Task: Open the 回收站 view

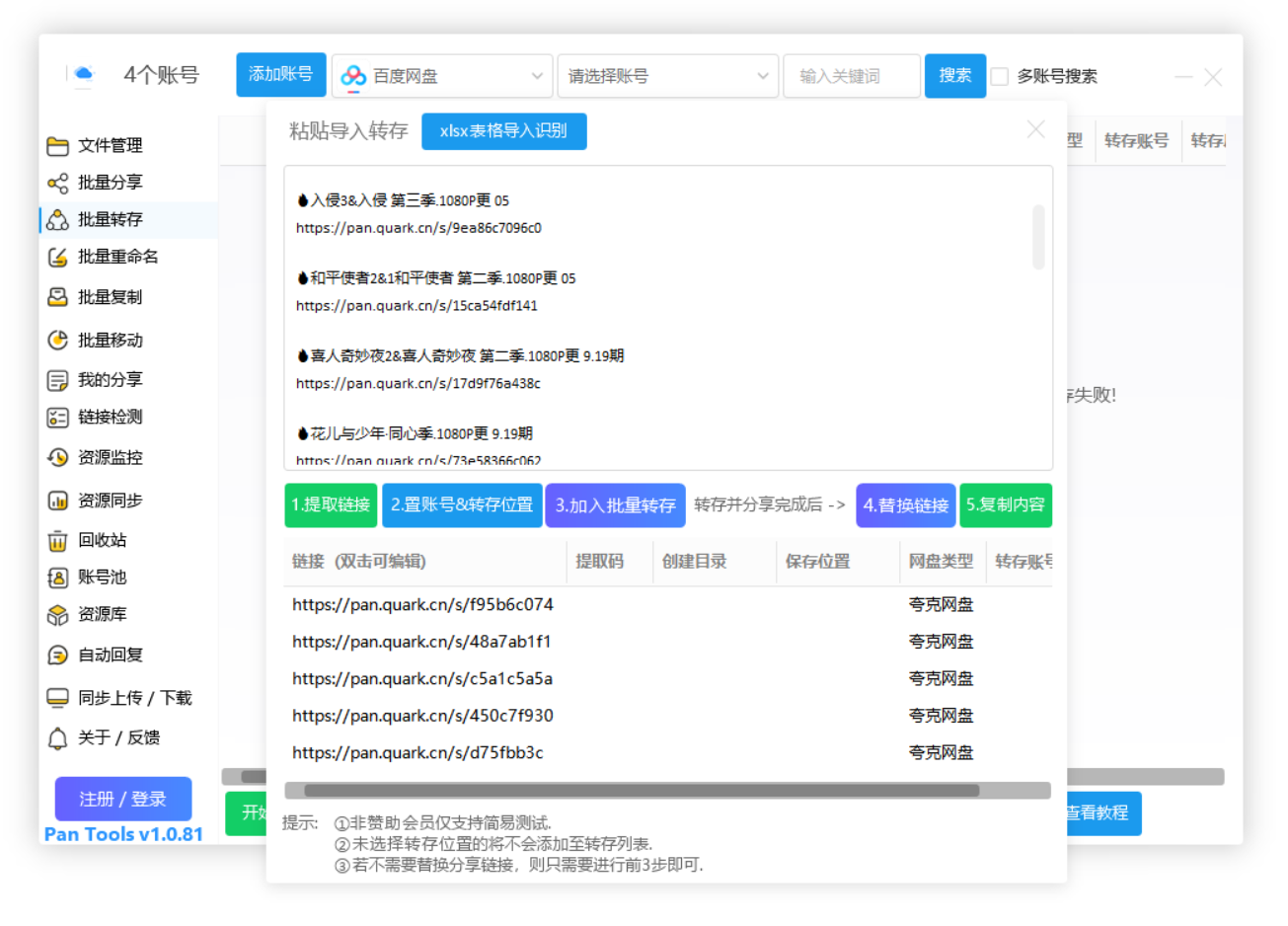Action: click(x=104, y=539)
